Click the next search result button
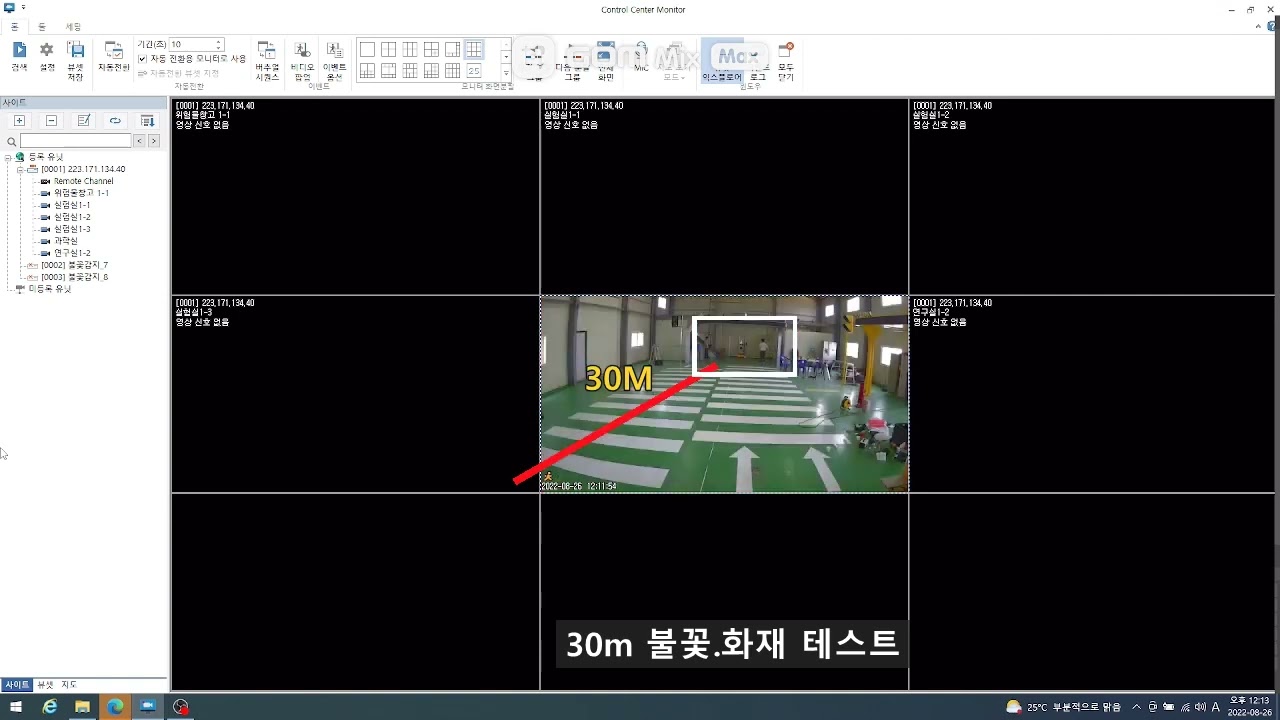Viewport: 1280px width, 720px height. 154,142
